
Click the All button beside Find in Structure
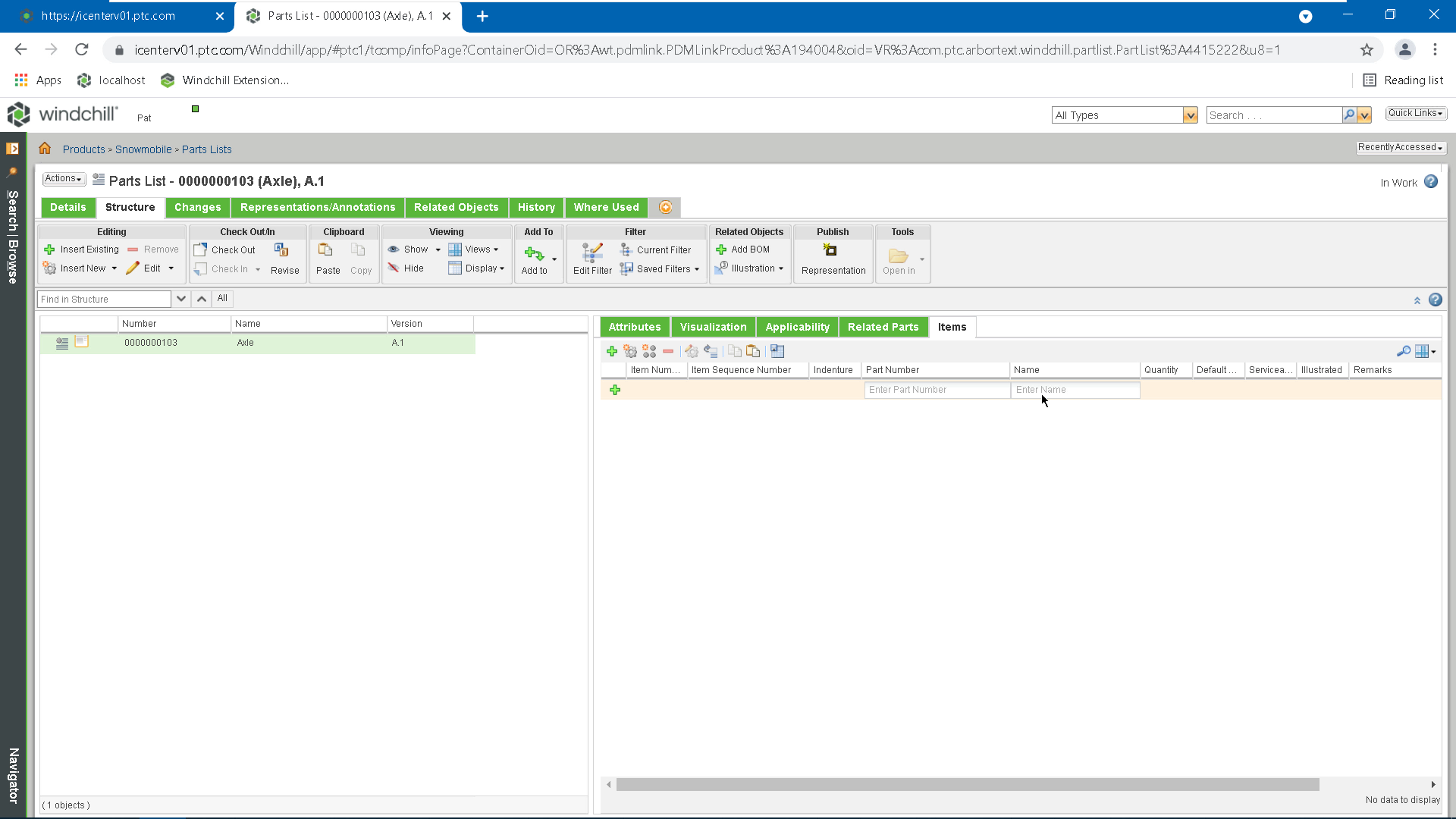(222, 299)
